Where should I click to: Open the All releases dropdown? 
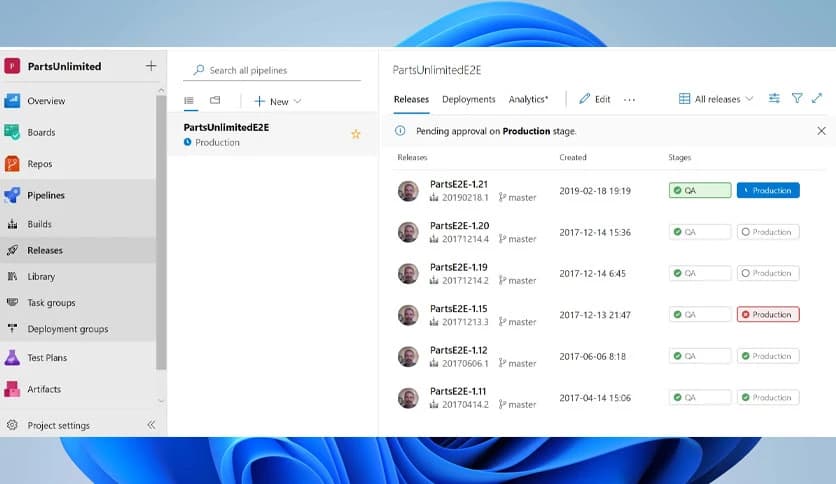click(716, 99)
